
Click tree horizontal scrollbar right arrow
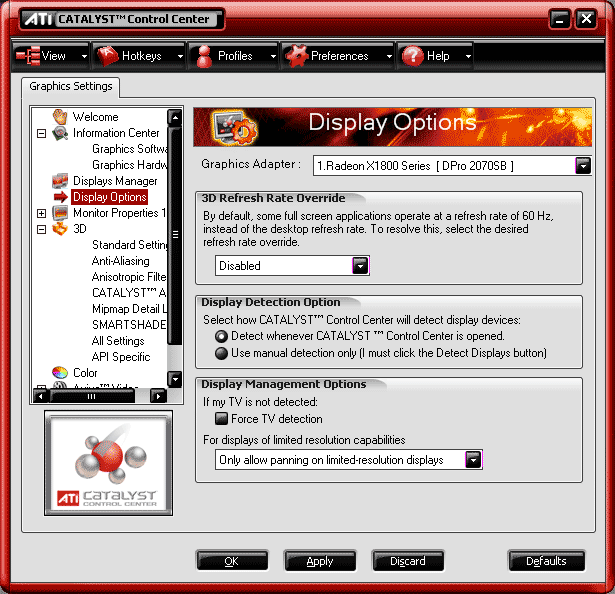click(158, 396)
